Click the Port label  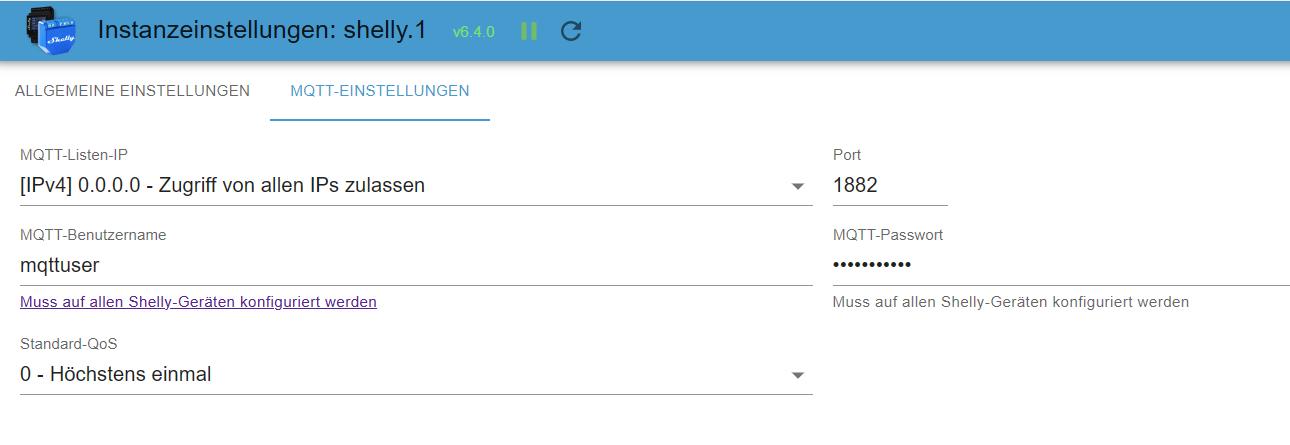[847, 155]
